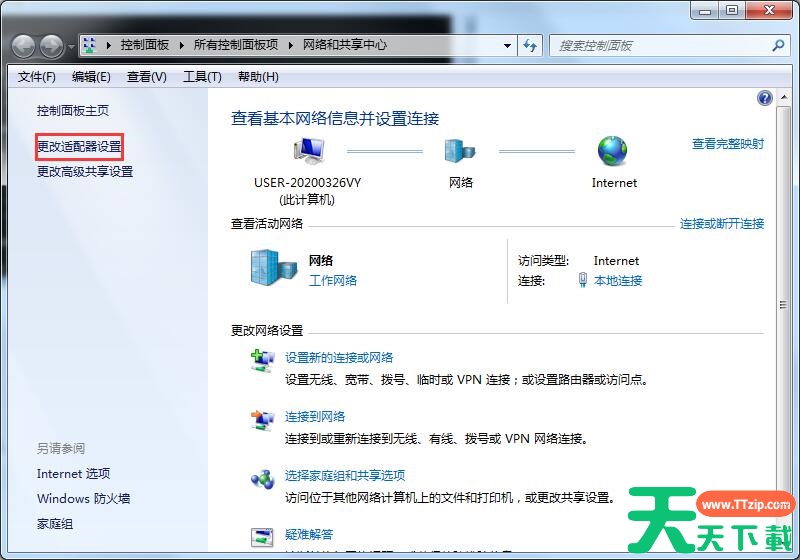The height and width of the screenshot is (560, 800).
Task: Select 所有控制面板项 in the address breadcrumb
Action: (236, 45)
